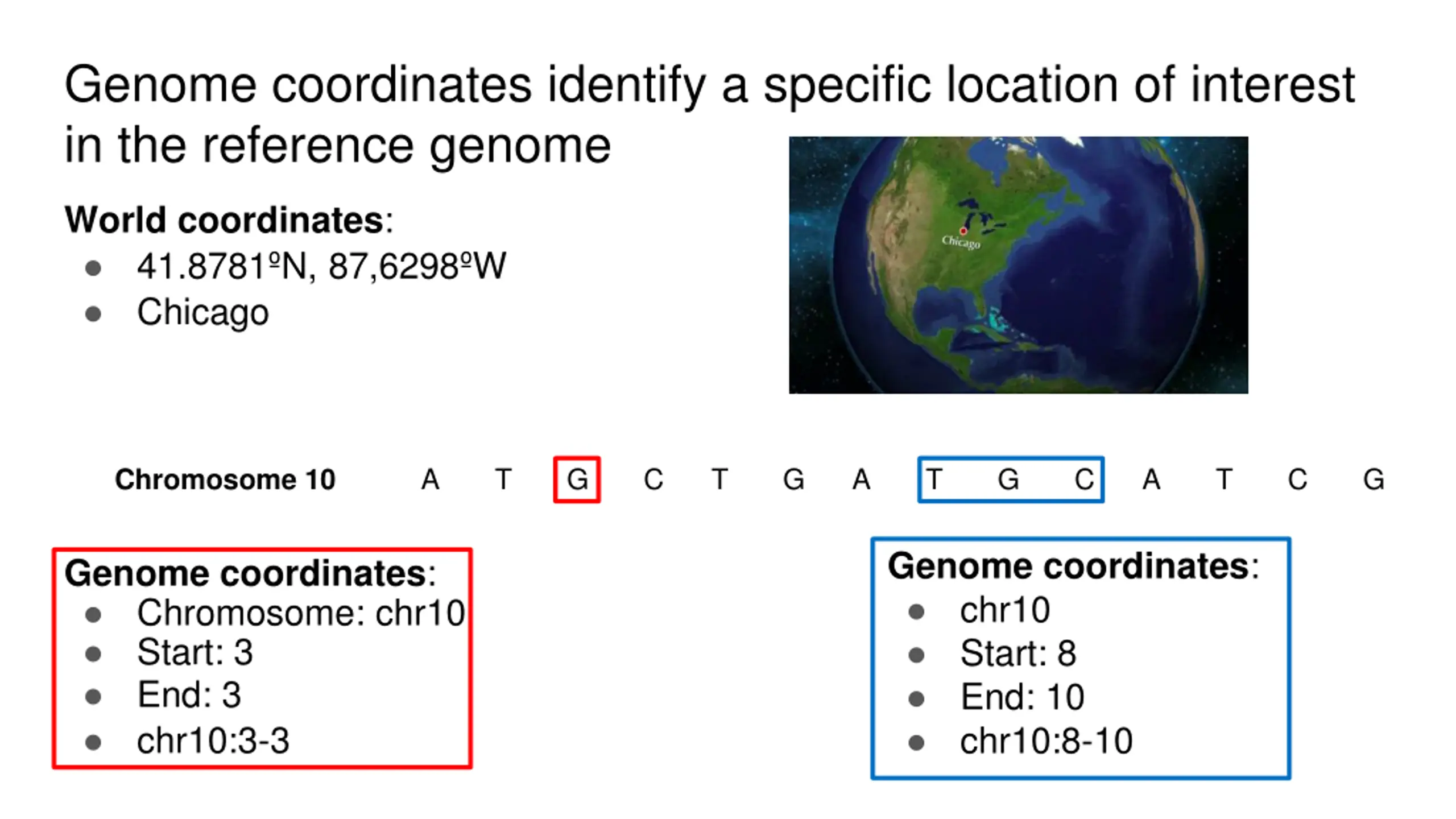Click the chr10:3-3 text
The image size is (1456, 819).
(213, 741)
